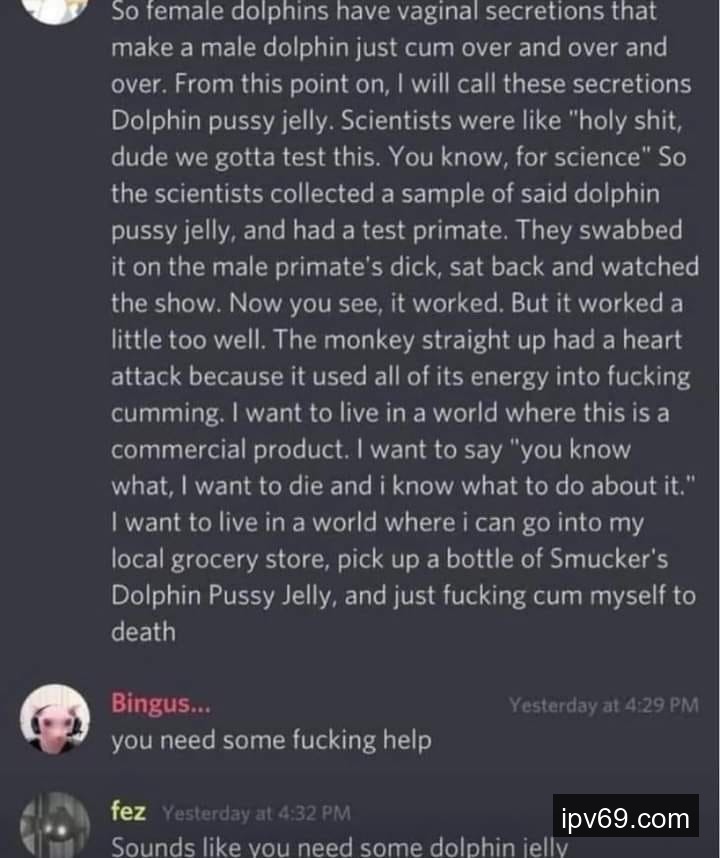Open fez's dark profile avatar
Image resolution: width=720 pixels, height=858 pixels.
pos(55,825)
